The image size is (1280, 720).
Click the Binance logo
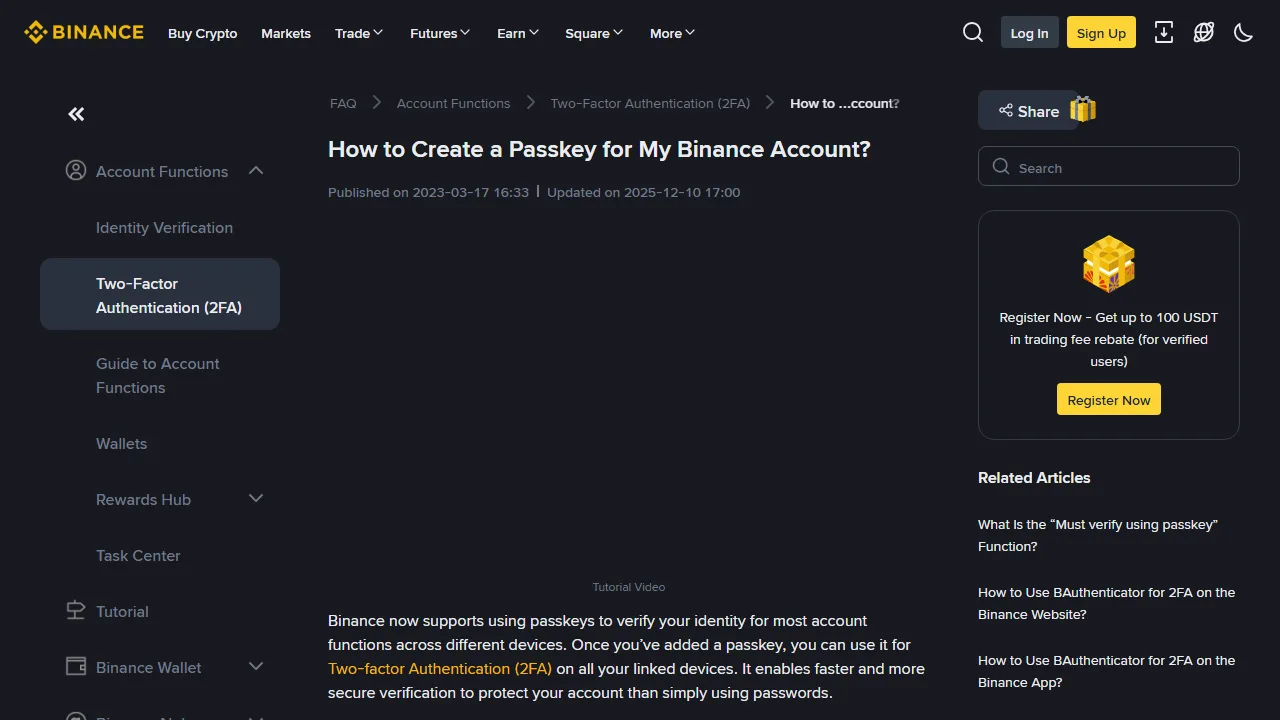[84, 33]
